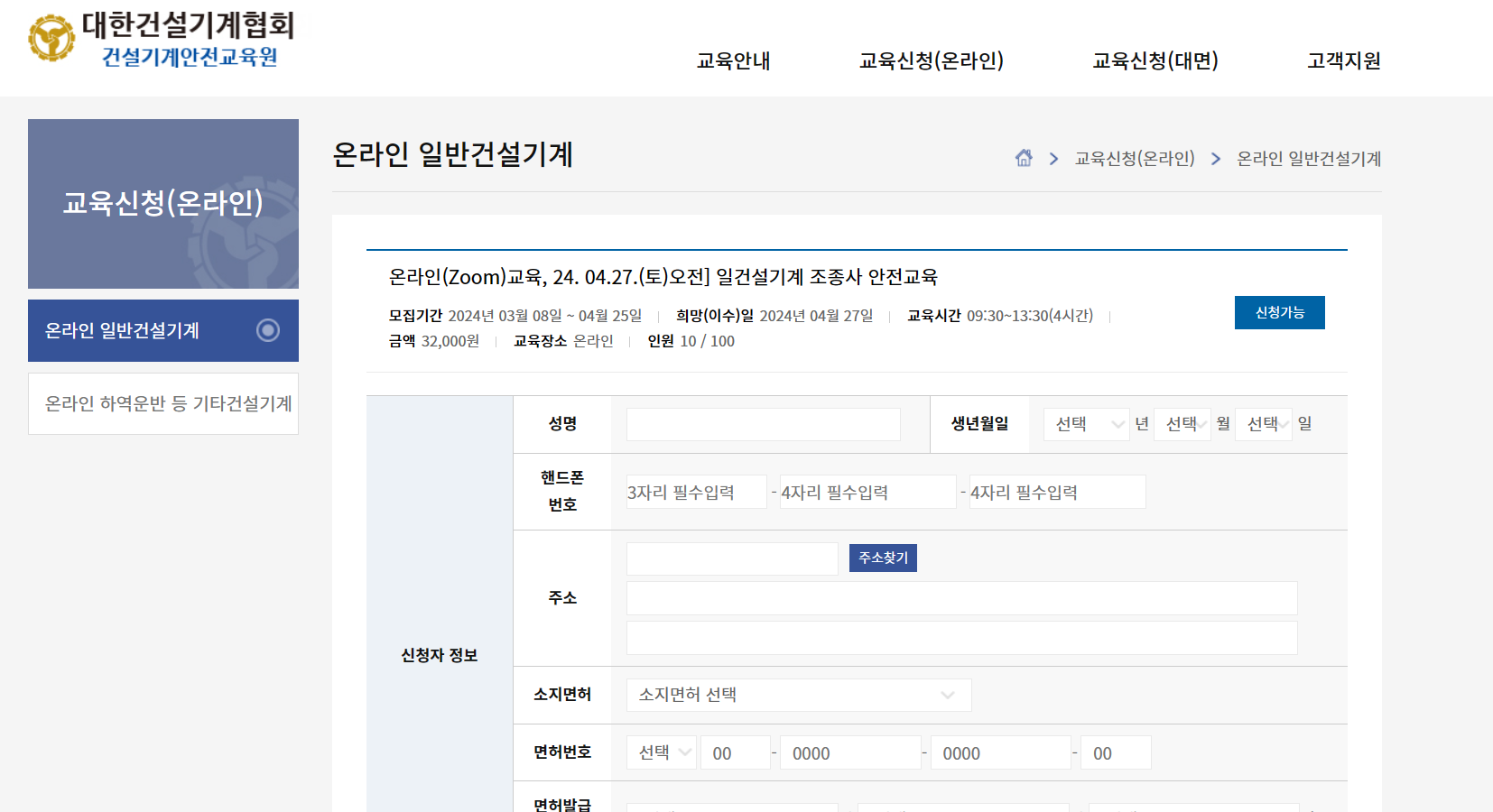This screenshot has width=1493, height=812.
Task: Click the 온라인 일반건설기계 breadcrumb link
Action: [x=1308, y=158]
